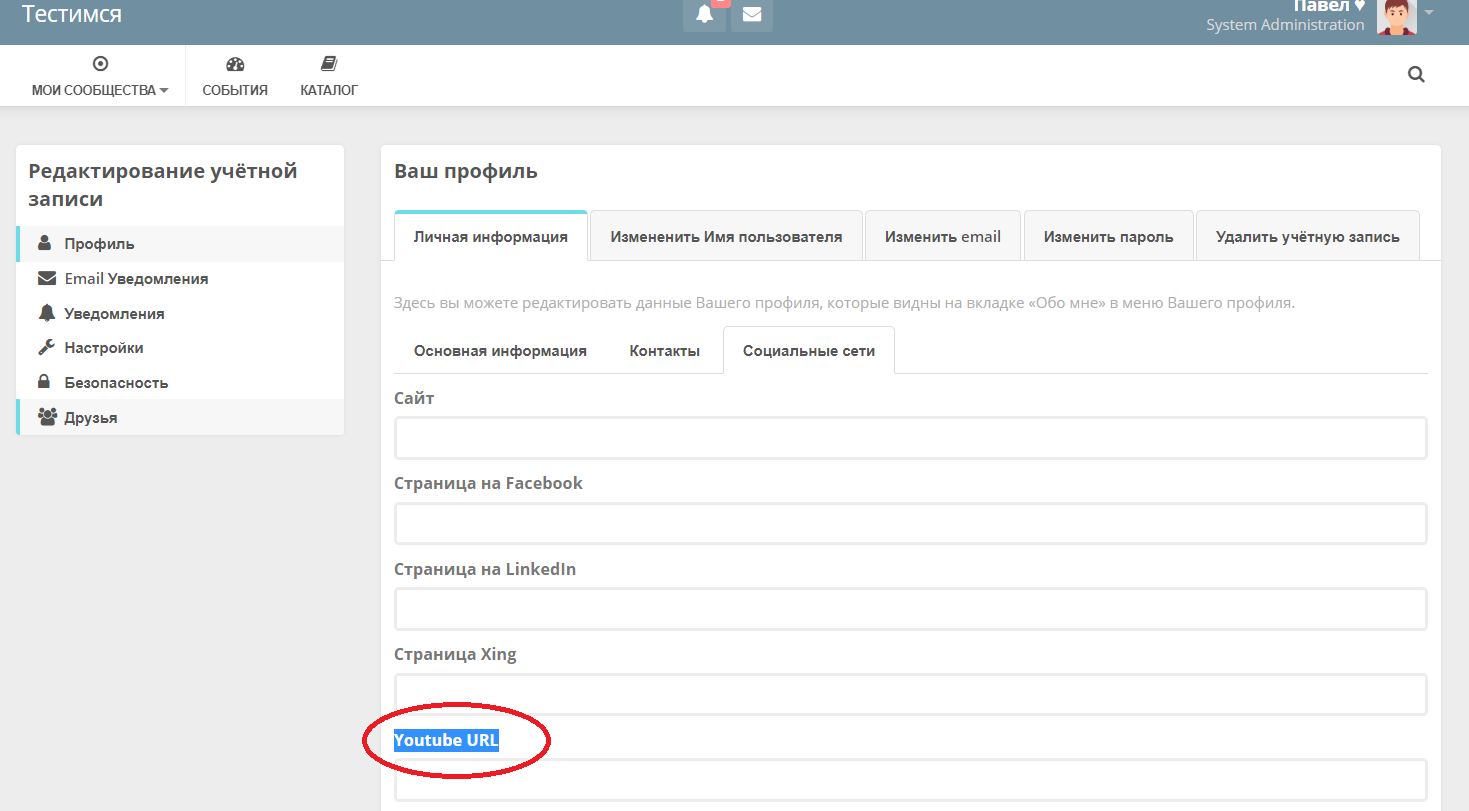Open СОБЫТИЯ in the top navigation
The height and width of the screenshot is (811, 1469).
pyautogui.click(x=235, y=90)
